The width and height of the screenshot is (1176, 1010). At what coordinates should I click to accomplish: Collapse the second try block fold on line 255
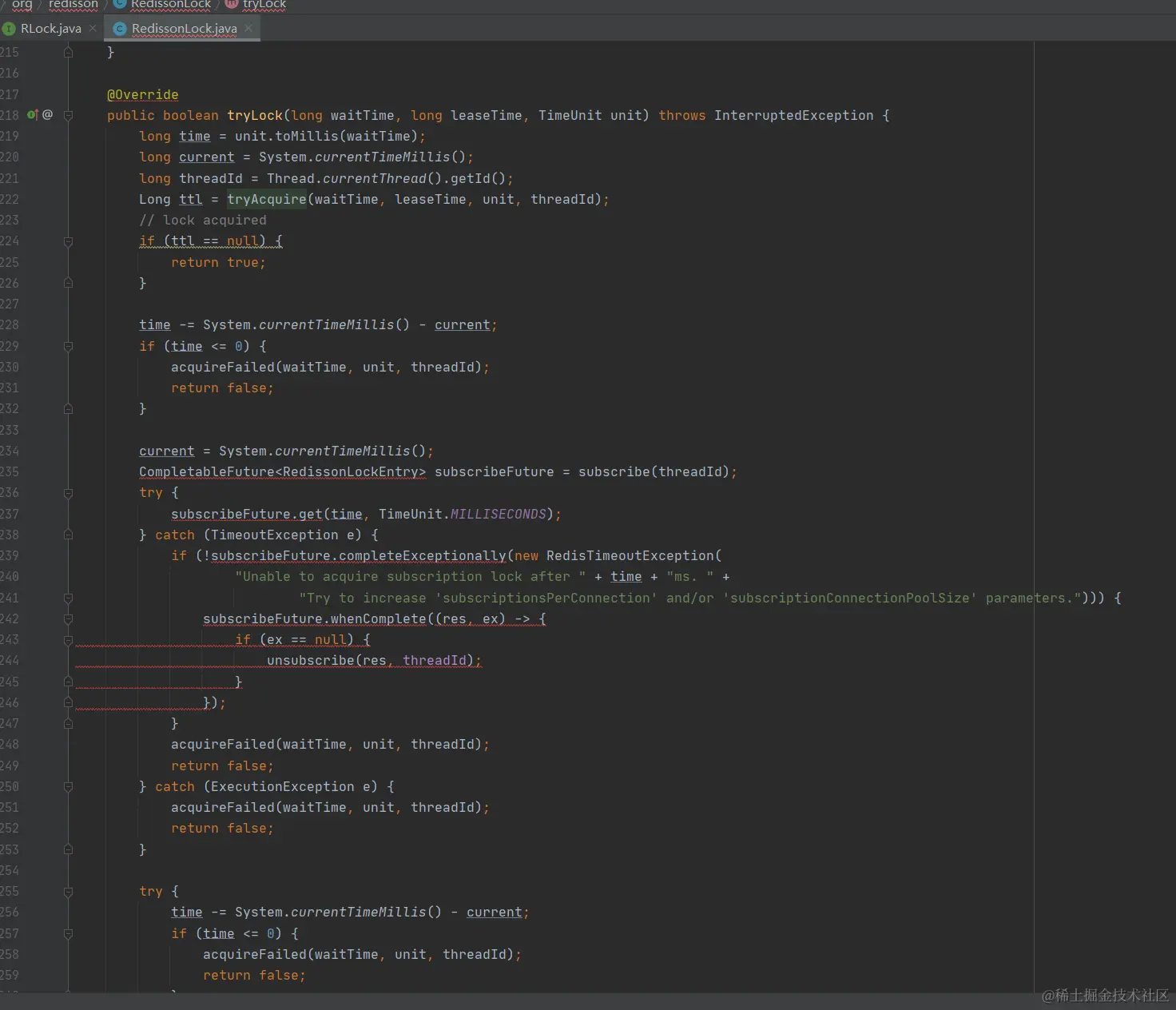68,892
